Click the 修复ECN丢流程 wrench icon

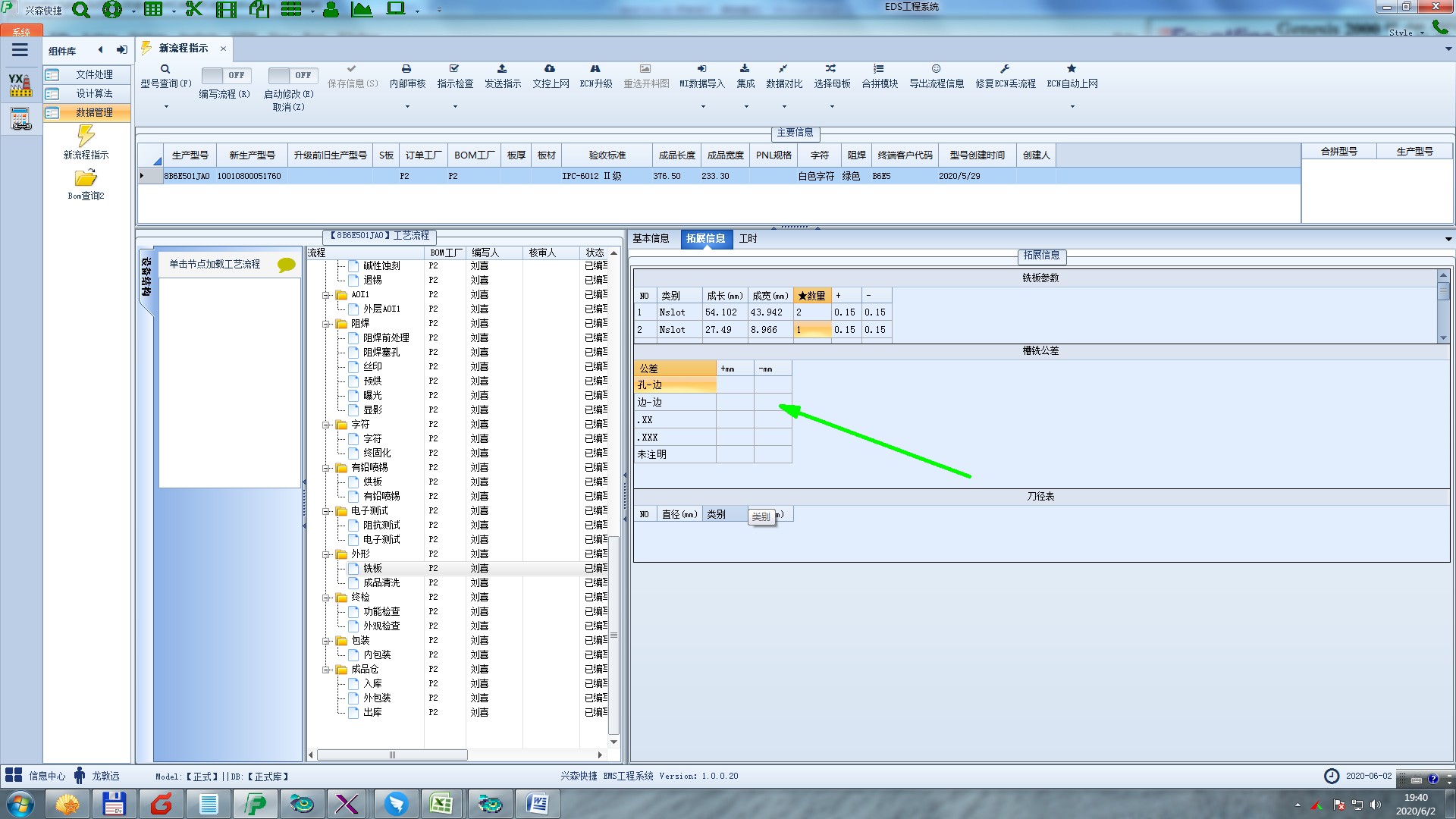tap(1005, 69)
